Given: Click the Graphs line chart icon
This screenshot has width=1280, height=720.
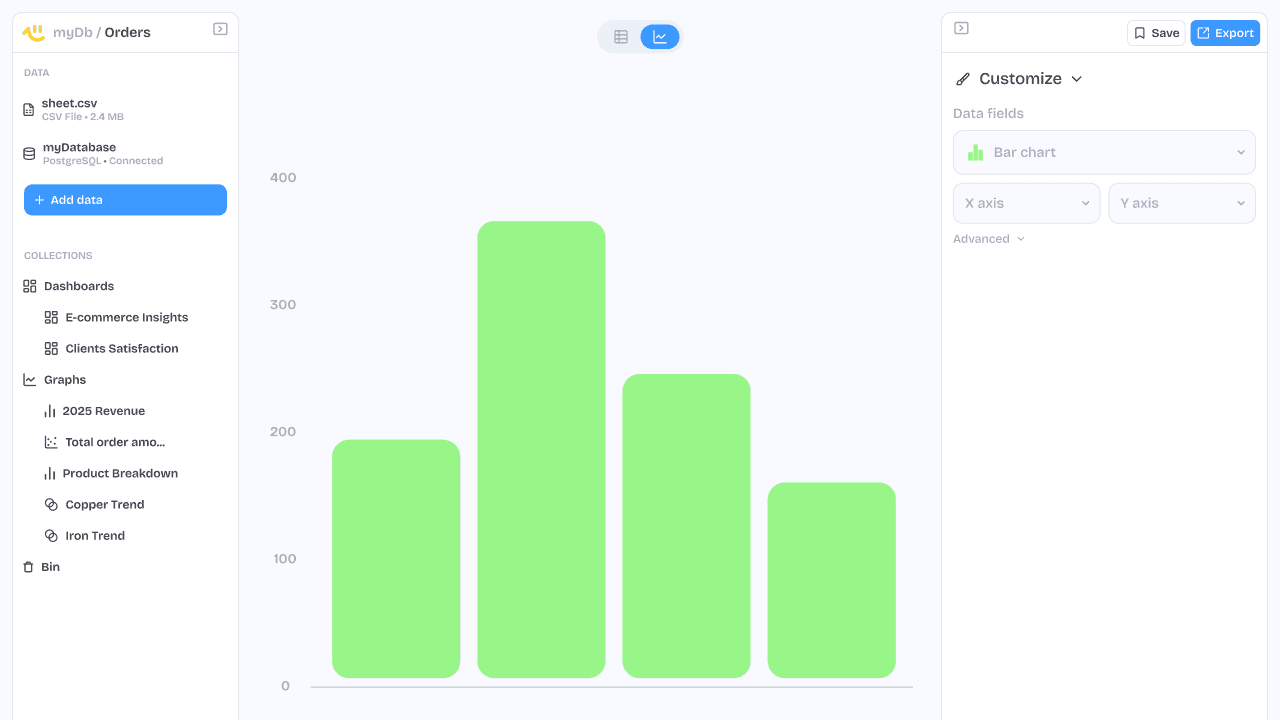Looking at the screenshot, I should click(x=30, y=380).
